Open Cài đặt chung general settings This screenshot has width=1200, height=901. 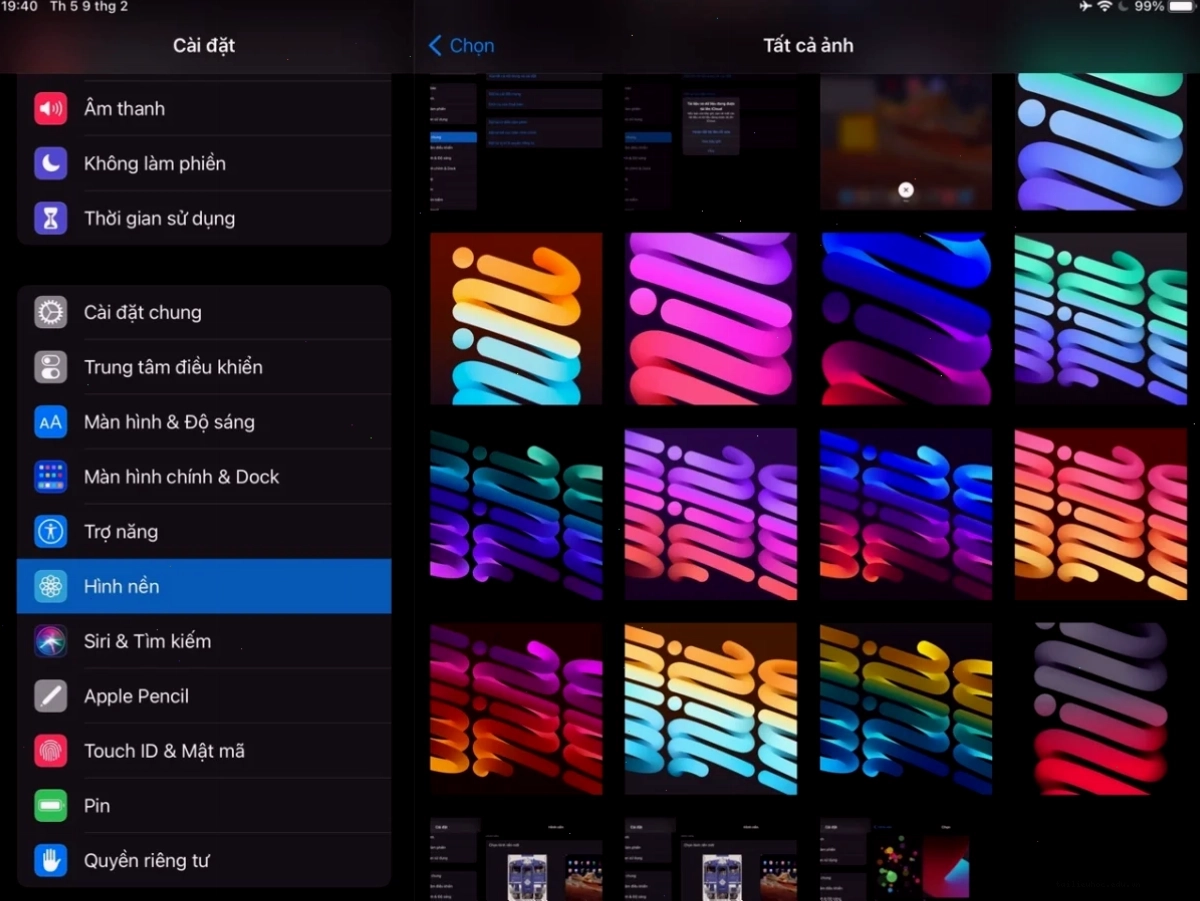[x=204, y=312]
